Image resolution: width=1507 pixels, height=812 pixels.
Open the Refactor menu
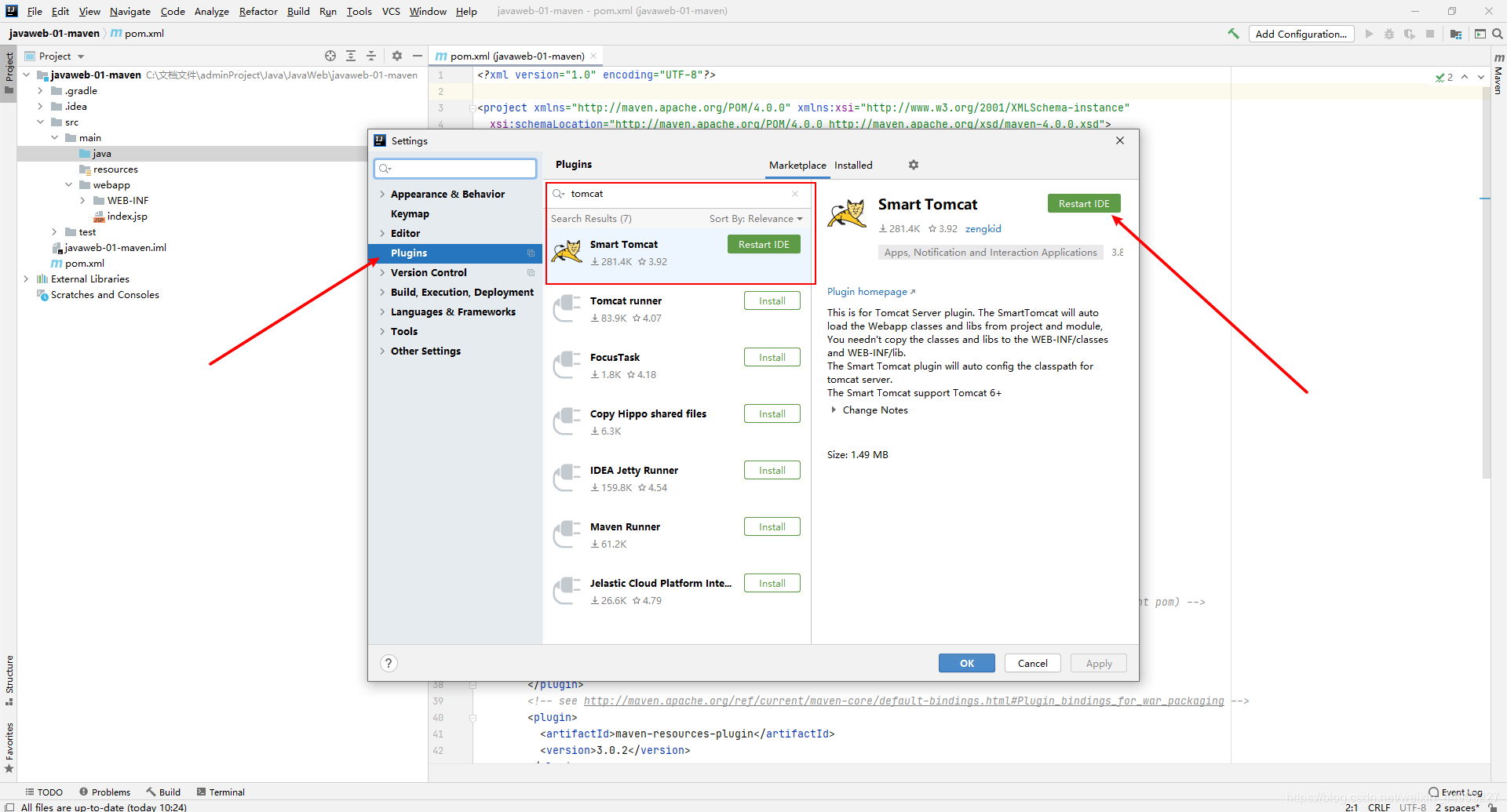[x=258, y=11]
